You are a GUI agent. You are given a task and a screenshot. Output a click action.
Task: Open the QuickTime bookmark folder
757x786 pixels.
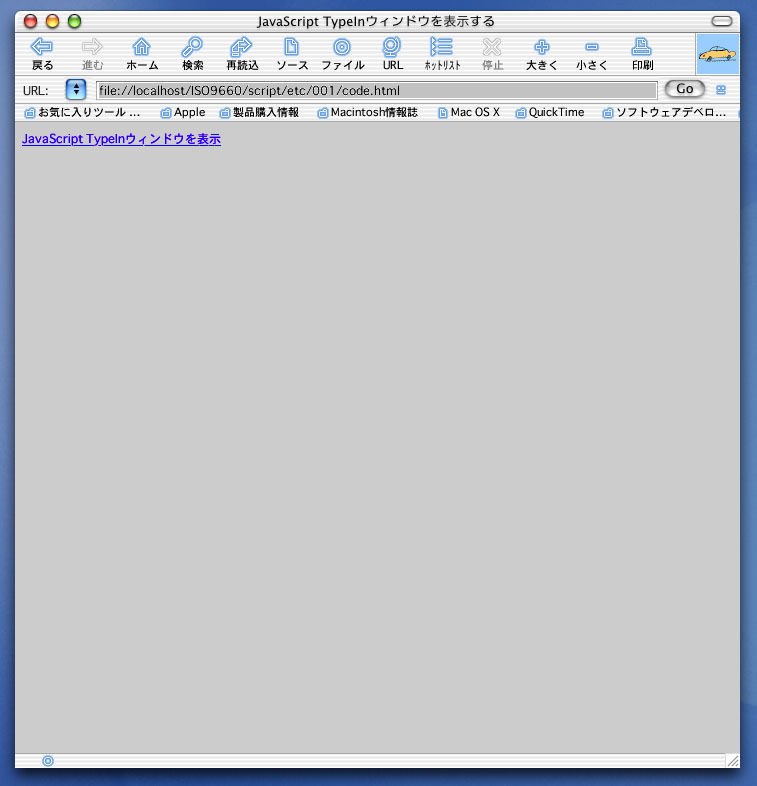click(550, 112)
